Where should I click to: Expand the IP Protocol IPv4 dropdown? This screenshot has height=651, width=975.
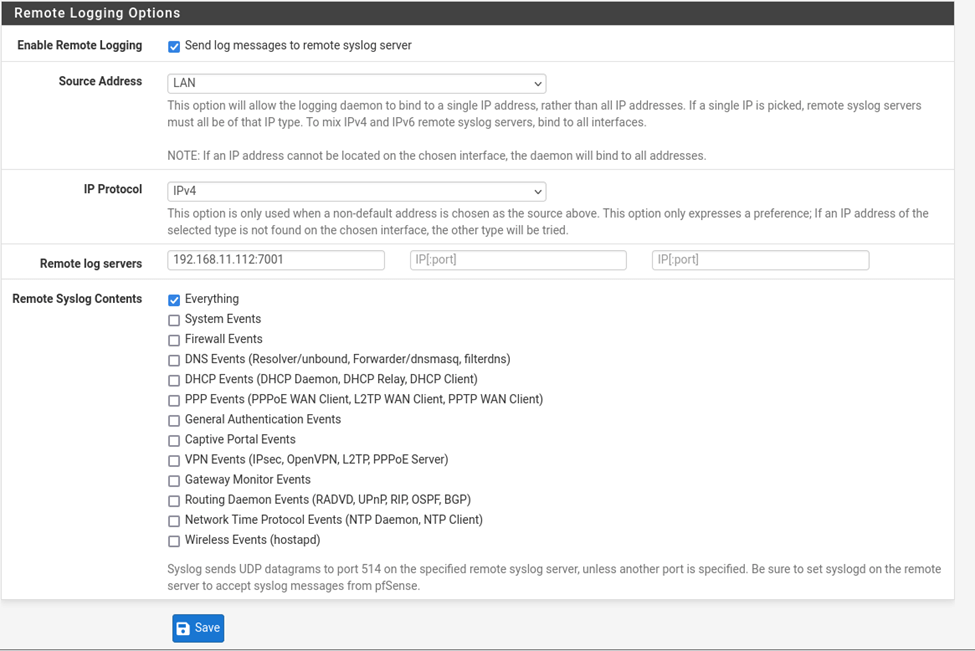pyautogui.click(x=356, y=191)
